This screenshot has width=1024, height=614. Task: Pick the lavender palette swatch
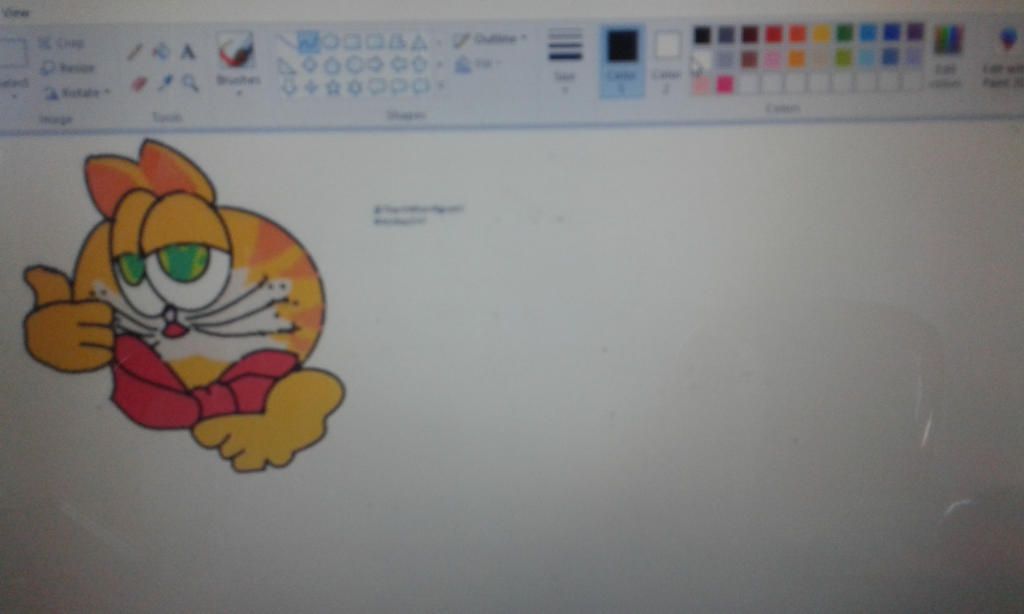click(916, 57)
